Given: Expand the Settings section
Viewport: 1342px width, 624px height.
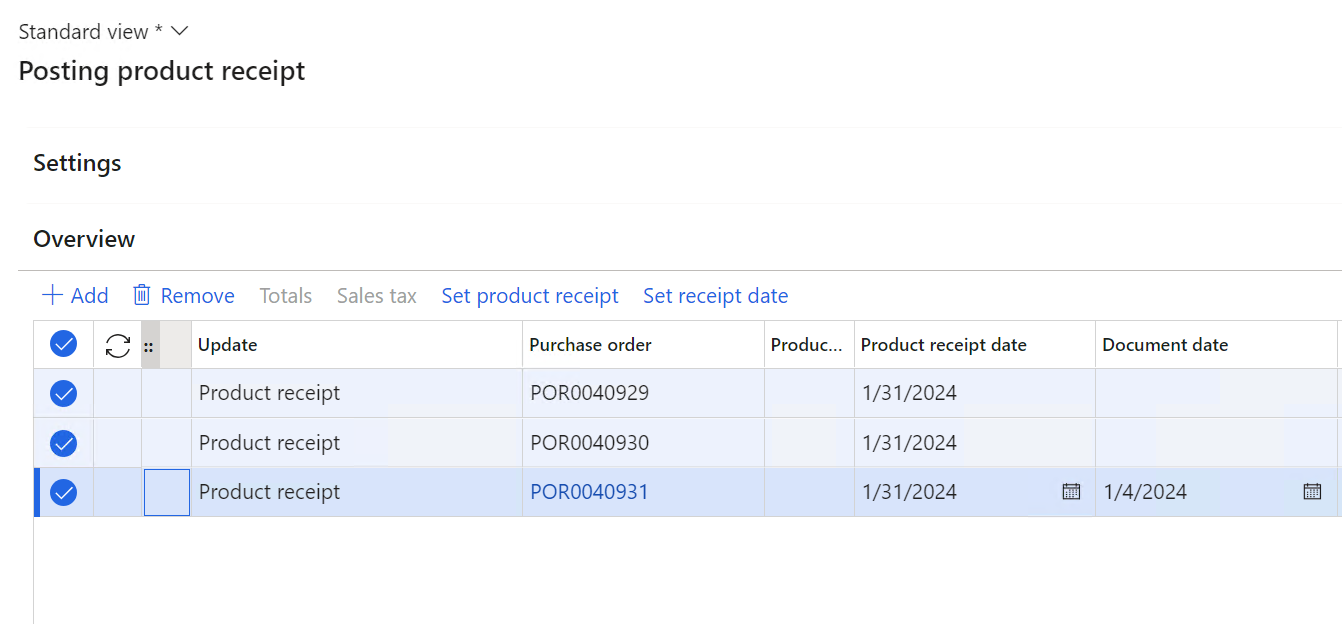Looking at the screenshot, I should point(77,163).
